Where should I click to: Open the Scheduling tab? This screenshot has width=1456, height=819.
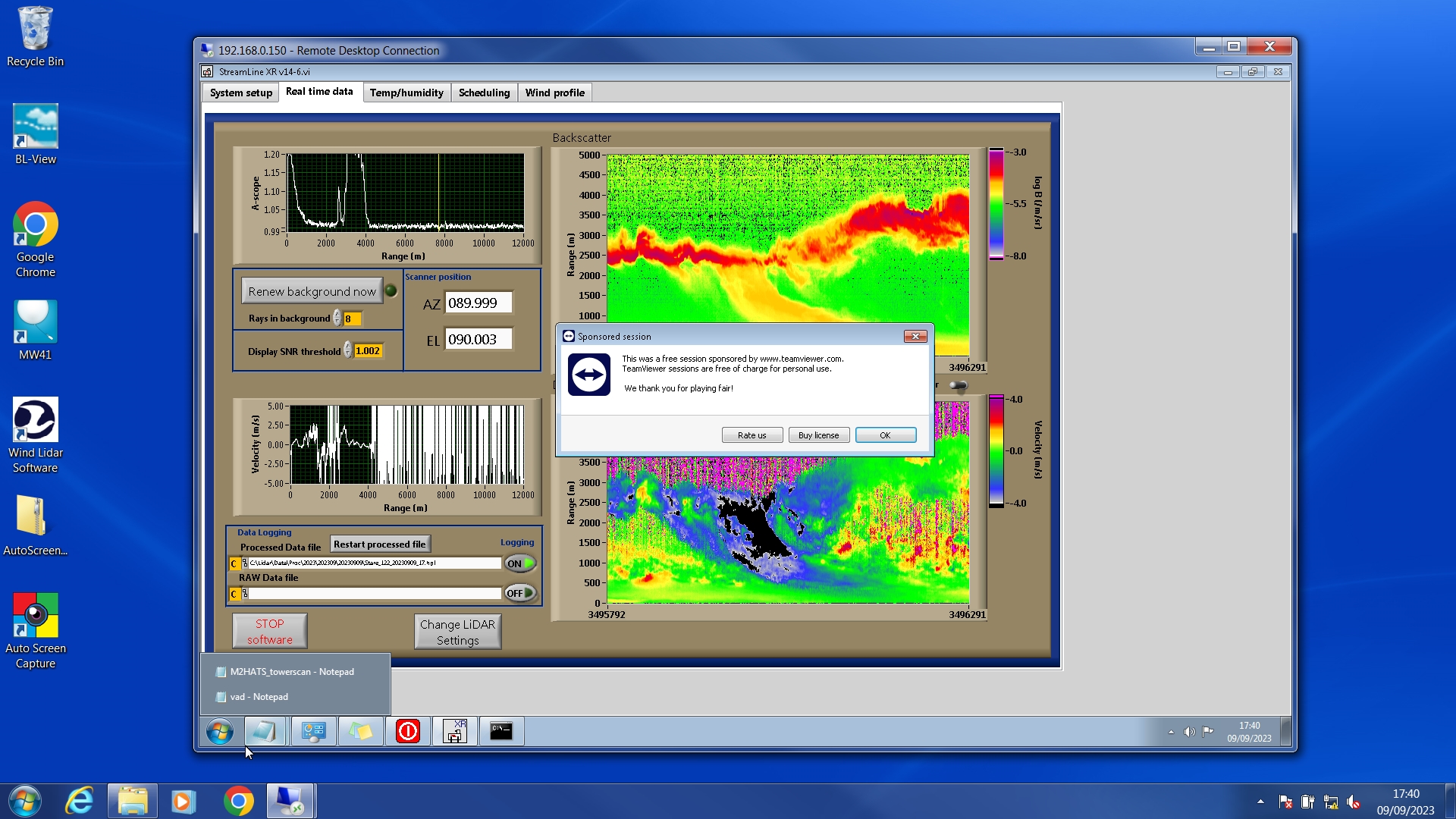[x=484, y=93]
